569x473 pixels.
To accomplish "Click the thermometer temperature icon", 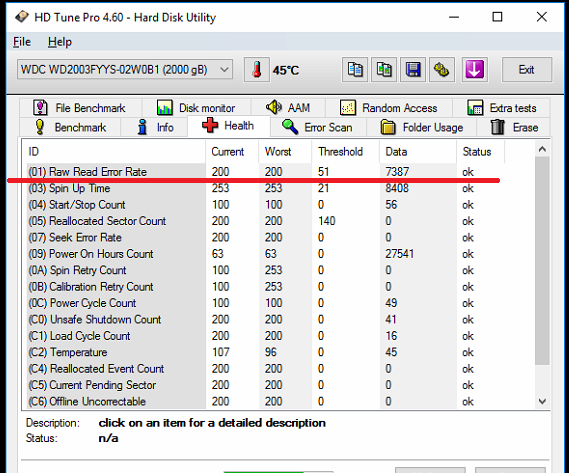I will 257,69.
